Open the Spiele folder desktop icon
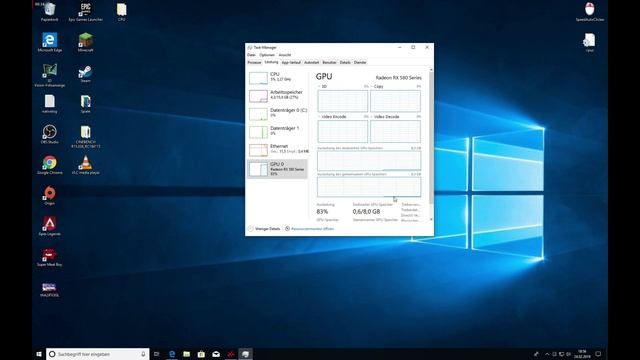This screenshot has width=640, height=360. 85,104
